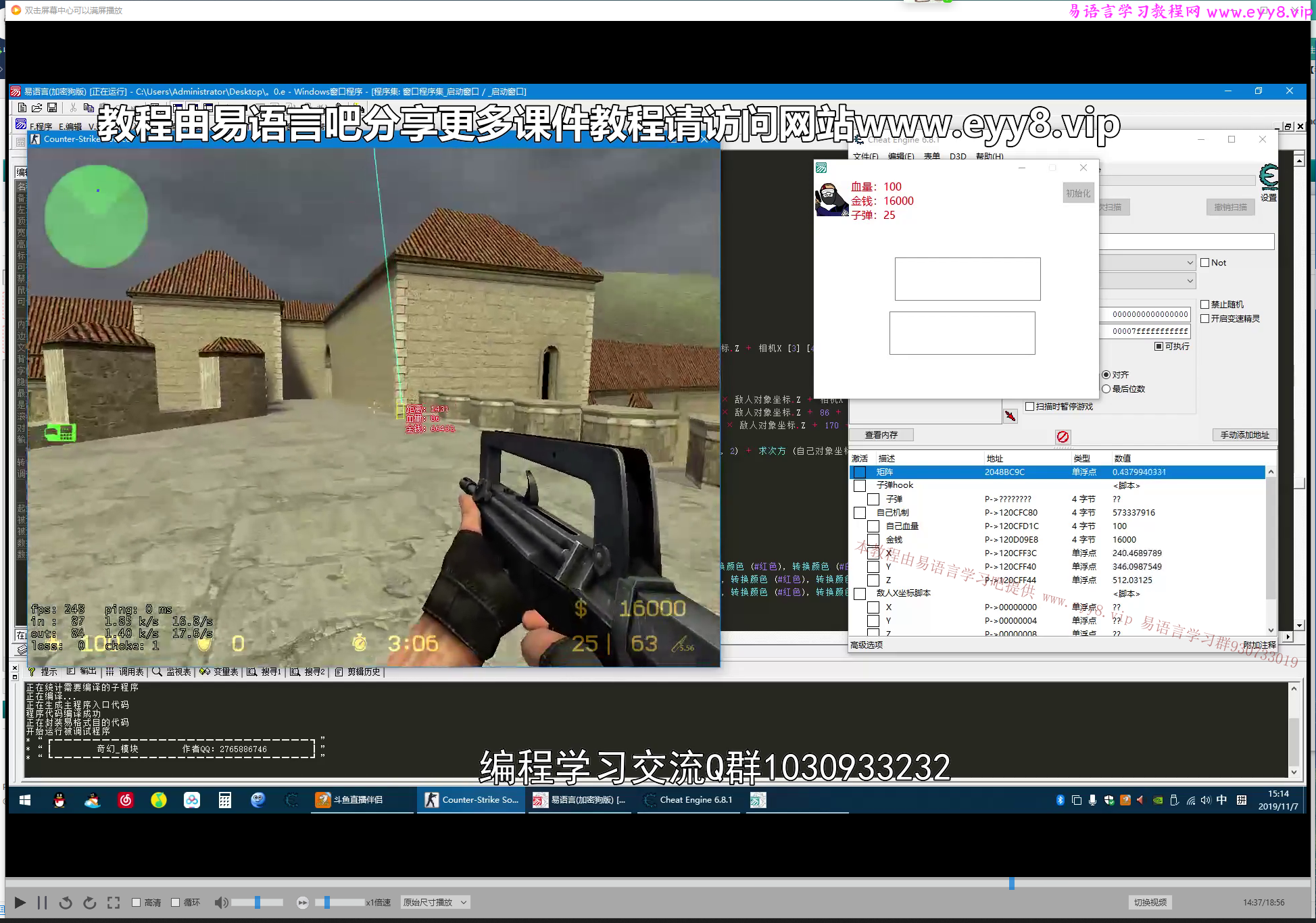Adjust the volume slider in player
1316x923 pixels.
click(258, 903)
